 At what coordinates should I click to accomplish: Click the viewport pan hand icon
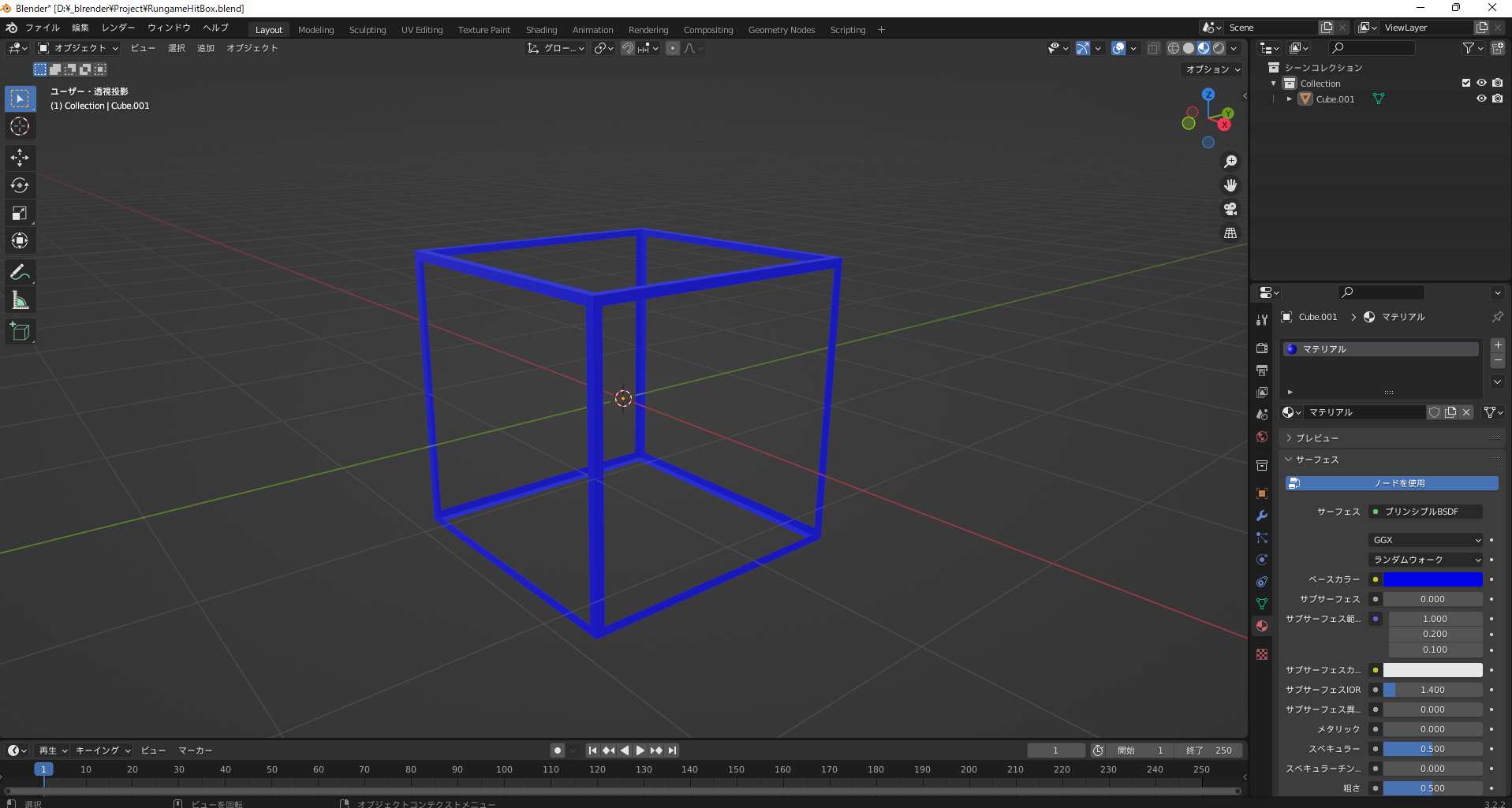pyautogui.click(x=1230, y=185)
